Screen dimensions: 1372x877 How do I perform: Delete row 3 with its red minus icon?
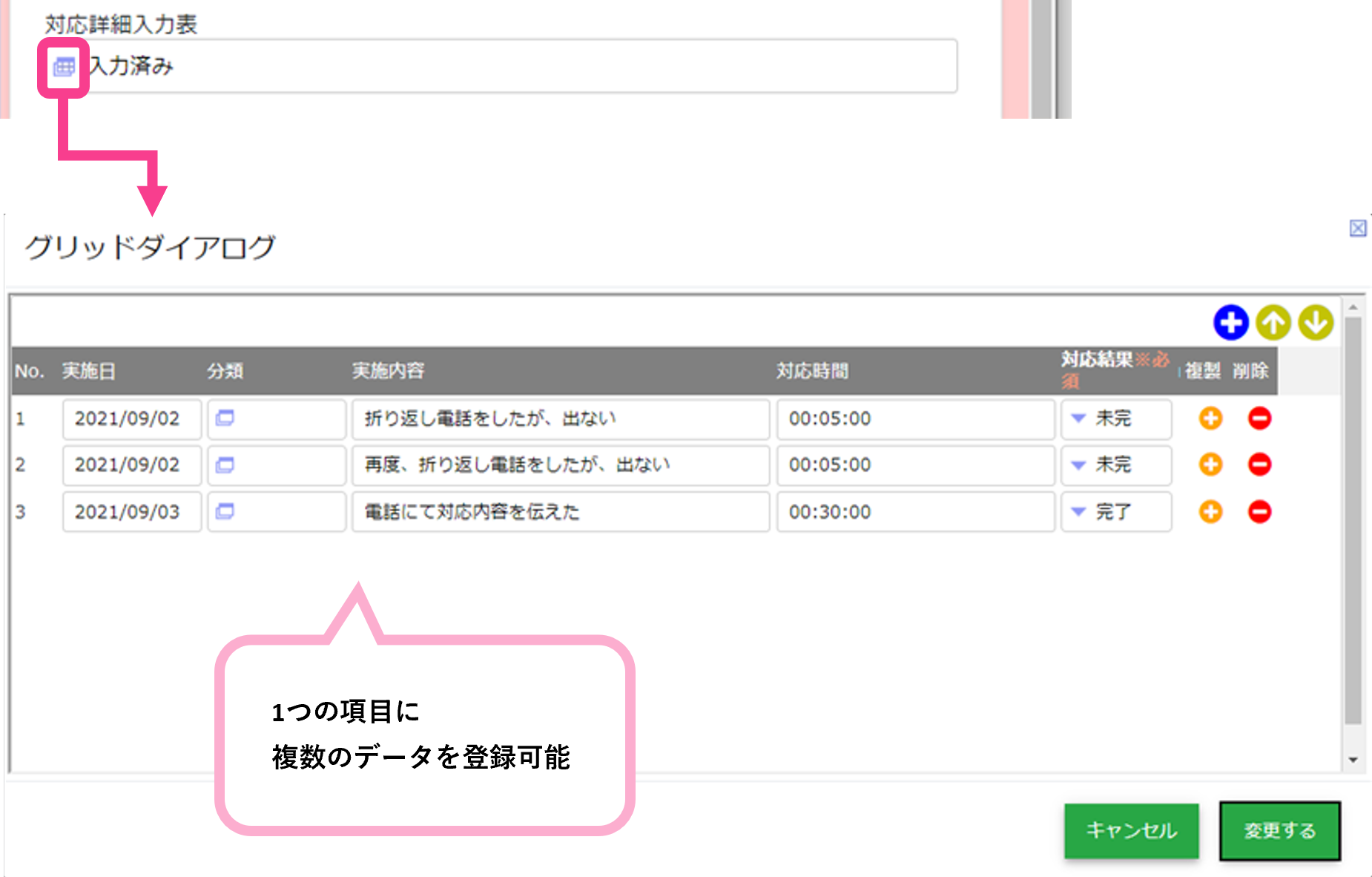click(x=1259, y=511)
